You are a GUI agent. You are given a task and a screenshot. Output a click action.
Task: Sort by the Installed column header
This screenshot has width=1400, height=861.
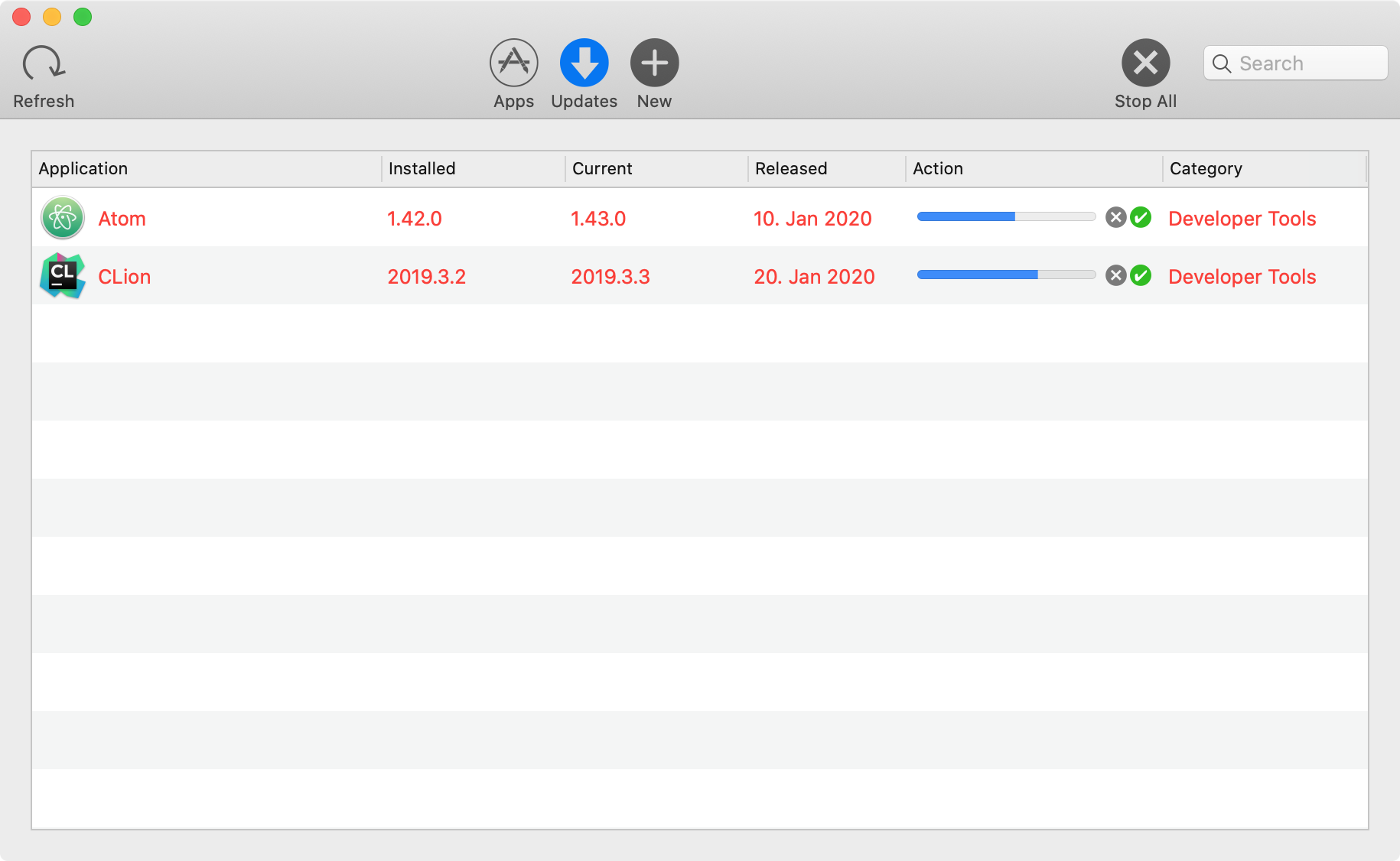pyautogui.click(x=474, y=168)
